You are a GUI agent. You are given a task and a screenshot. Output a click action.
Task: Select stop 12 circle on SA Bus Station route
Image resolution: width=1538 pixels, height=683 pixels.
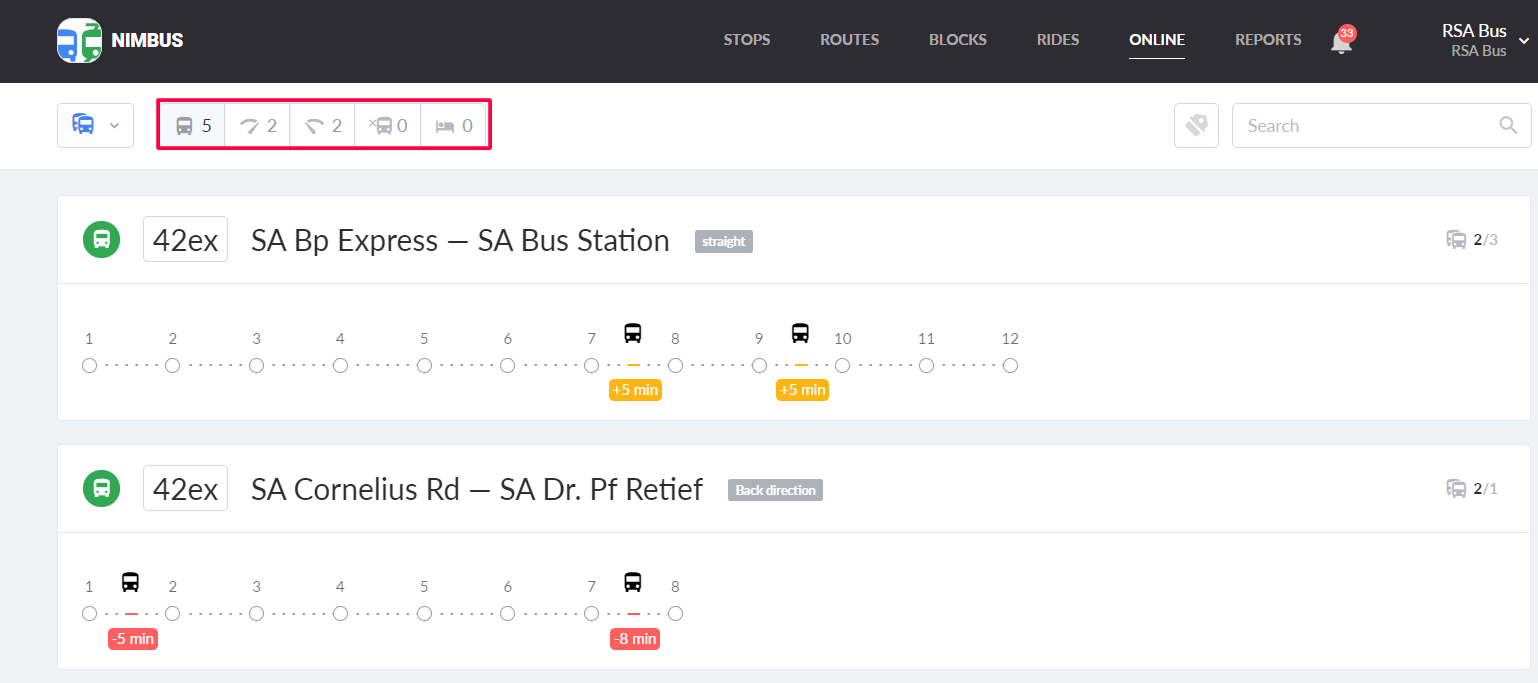pyautogui.click(x=1010, y=365)
